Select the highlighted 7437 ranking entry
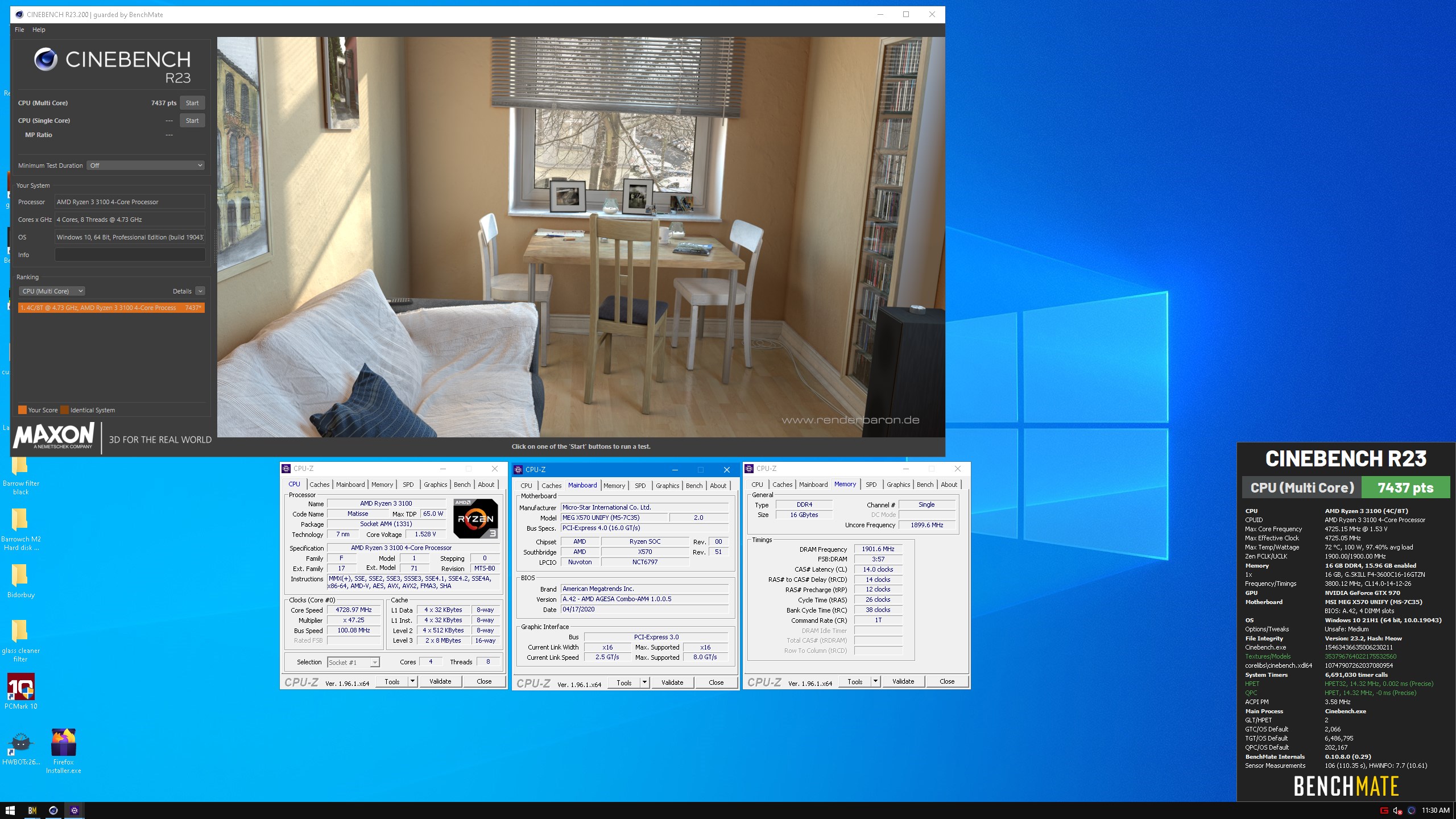Viewport: 1456px width, 819px height. click(111, 308)
